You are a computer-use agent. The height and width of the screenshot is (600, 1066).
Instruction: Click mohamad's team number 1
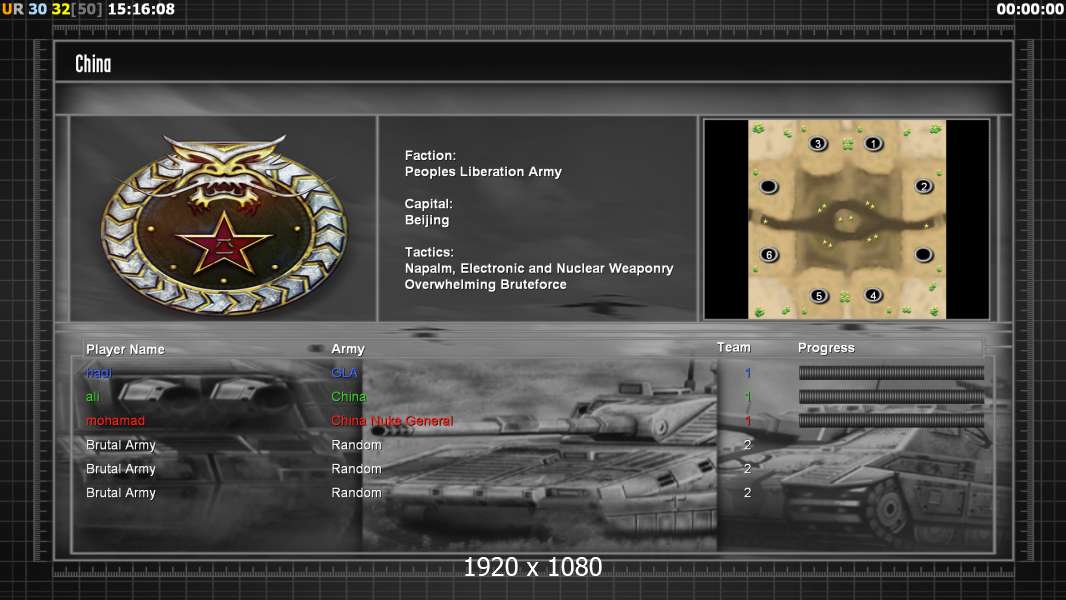(747, 421)
